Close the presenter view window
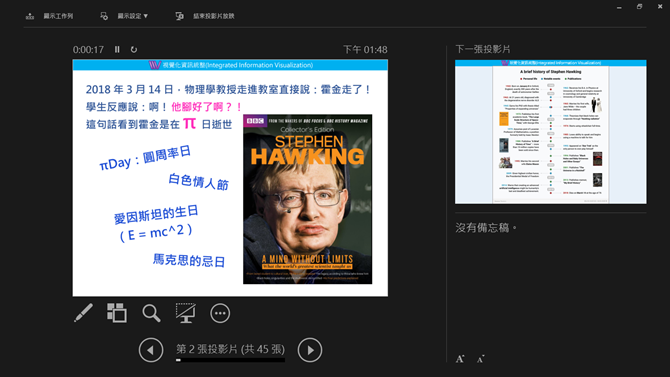 tap(660, 6)
